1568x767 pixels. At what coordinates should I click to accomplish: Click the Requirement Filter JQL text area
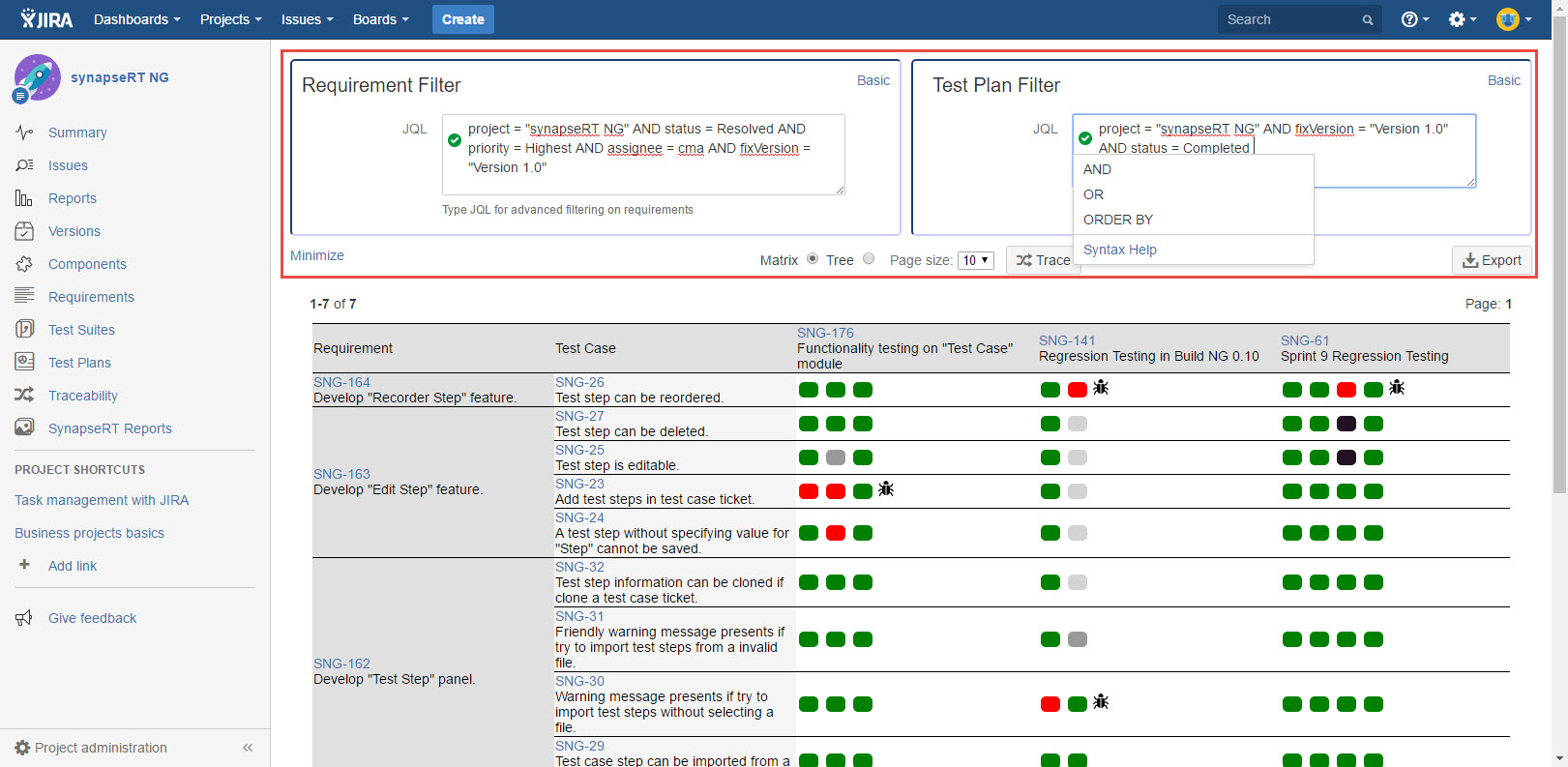(x=643, y=155)
